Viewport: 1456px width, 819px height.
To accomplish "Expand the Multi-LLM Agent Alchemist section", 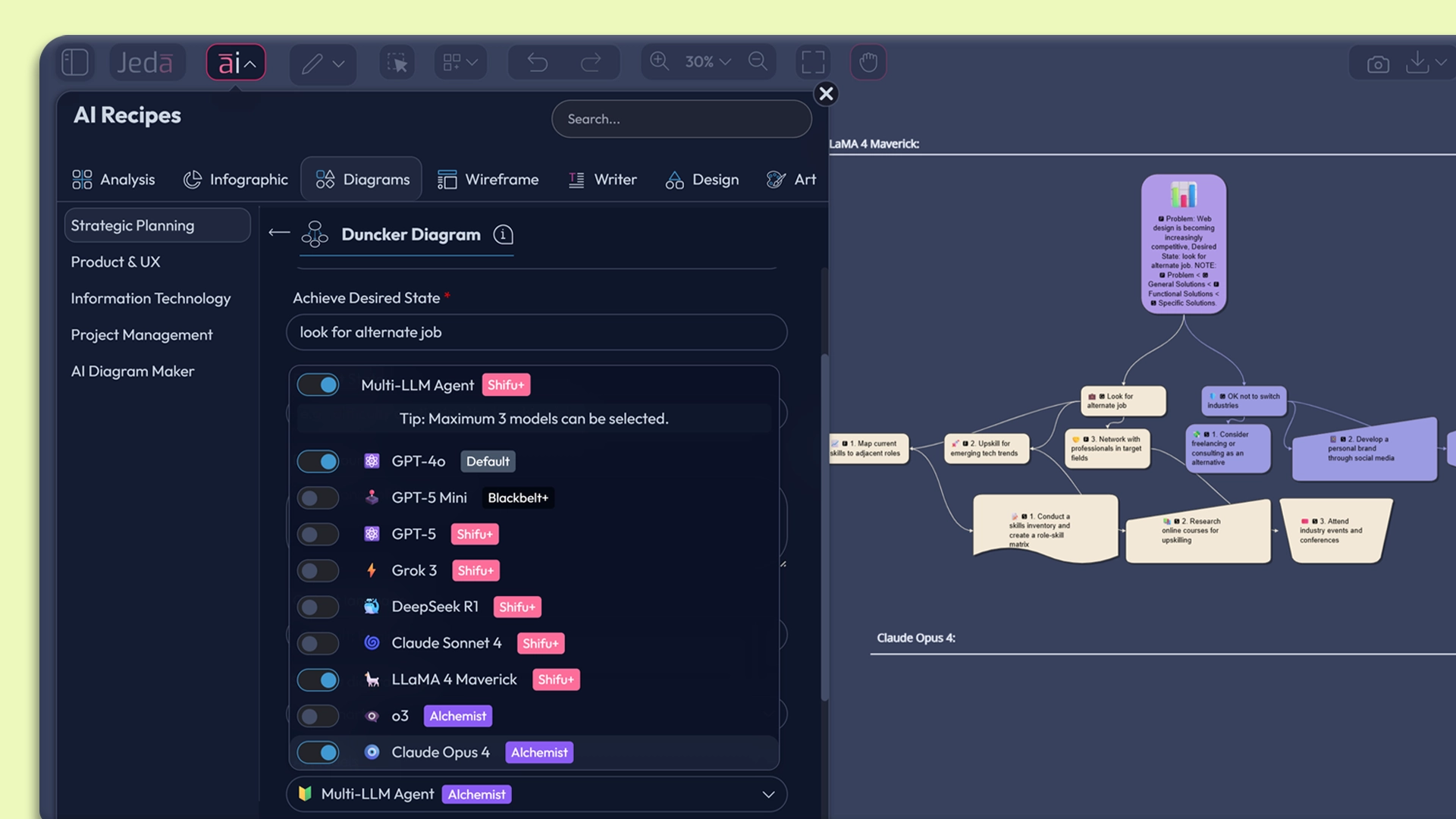I will click(768, 794).
